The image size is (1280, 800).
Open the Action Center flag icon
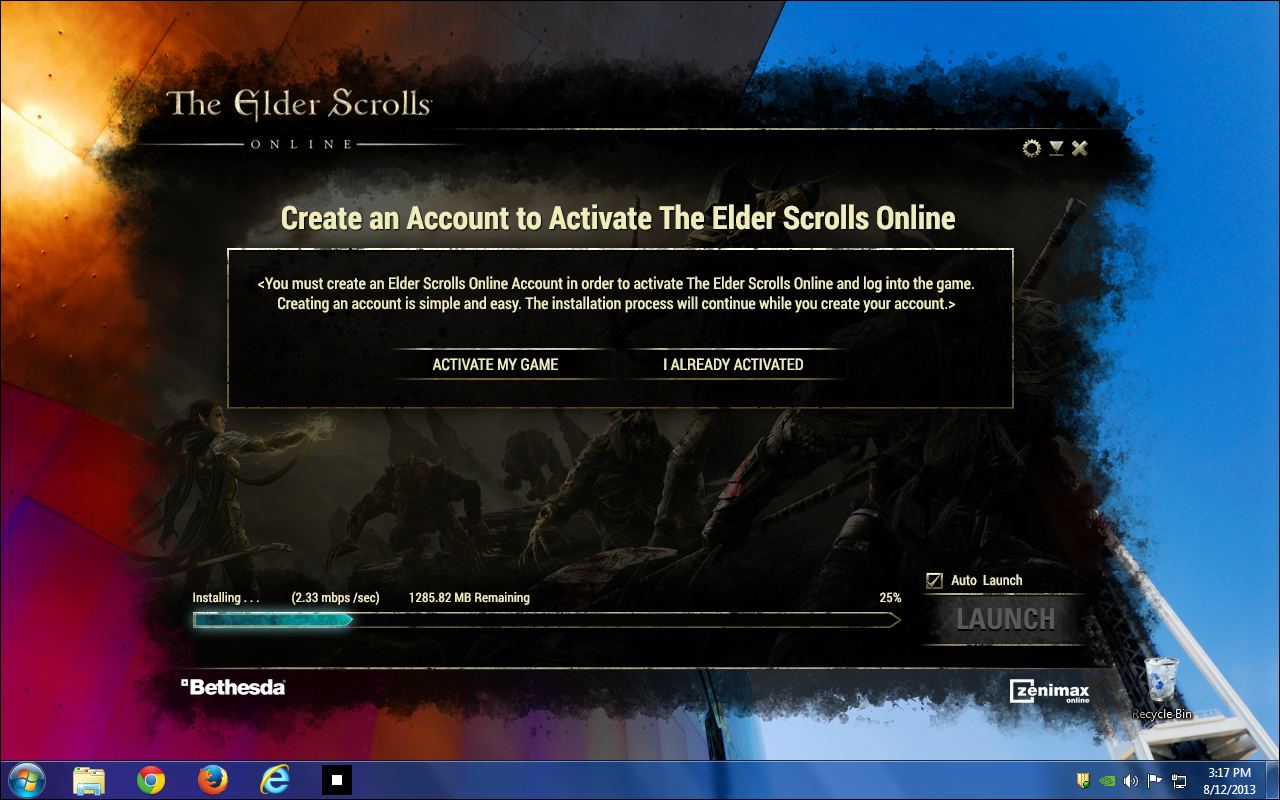pyautogui.click(x=1154, y=780)
